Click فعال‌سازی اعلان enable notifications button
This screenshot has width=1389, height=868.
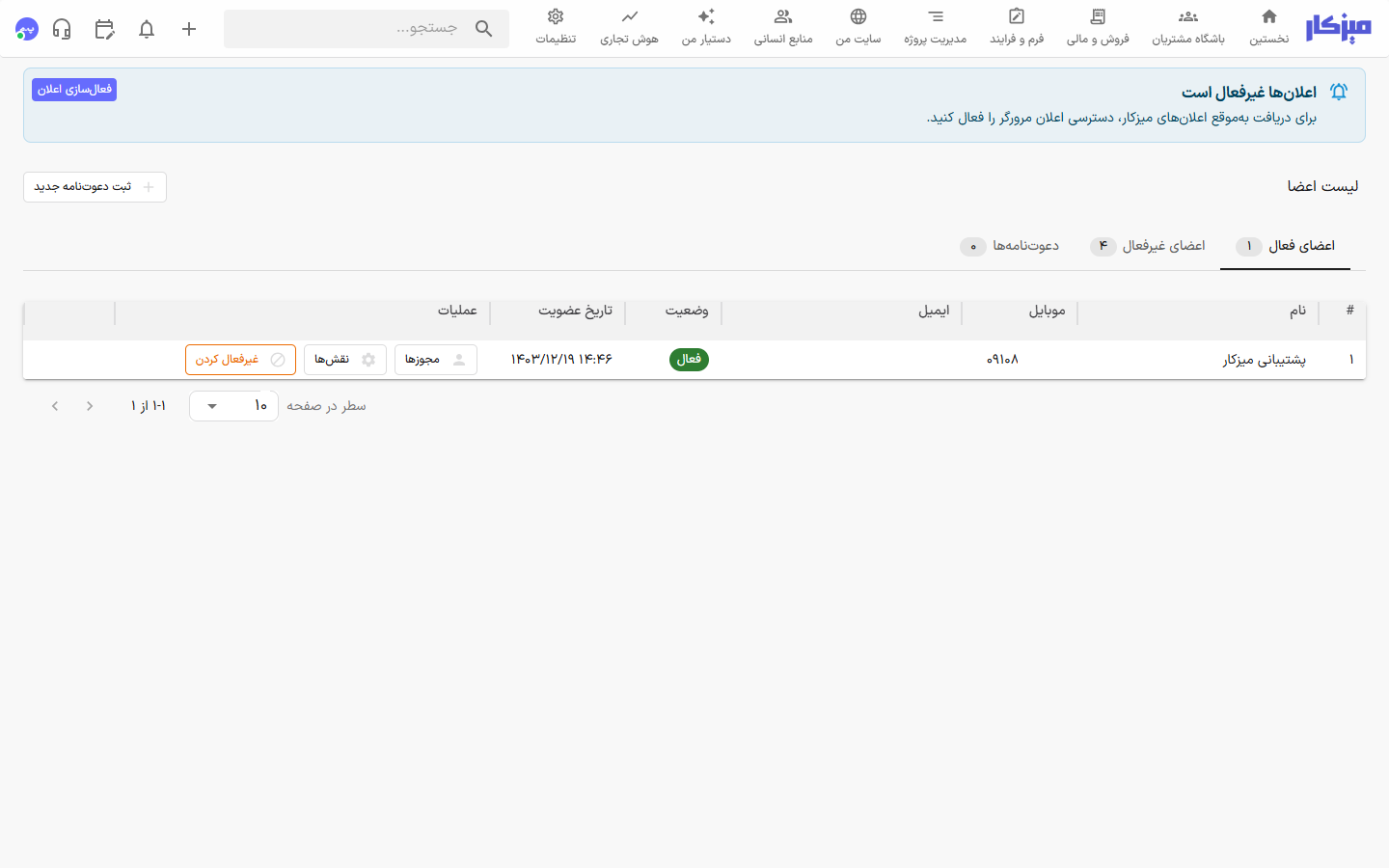[74, 90]
